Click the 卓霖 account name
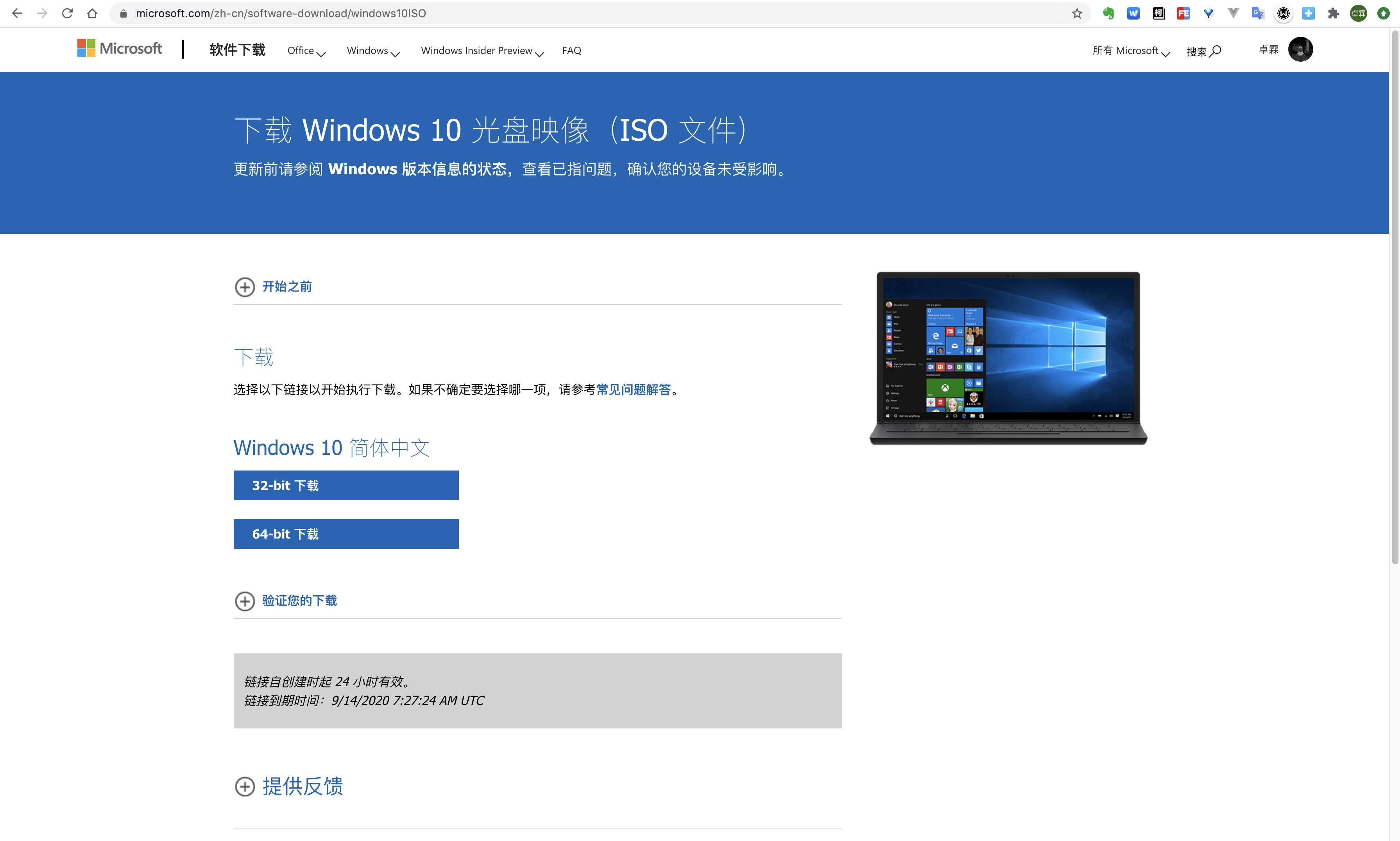Image resolution: width=1400 pixels, height=841 pixels. (x=1269, y=50)
